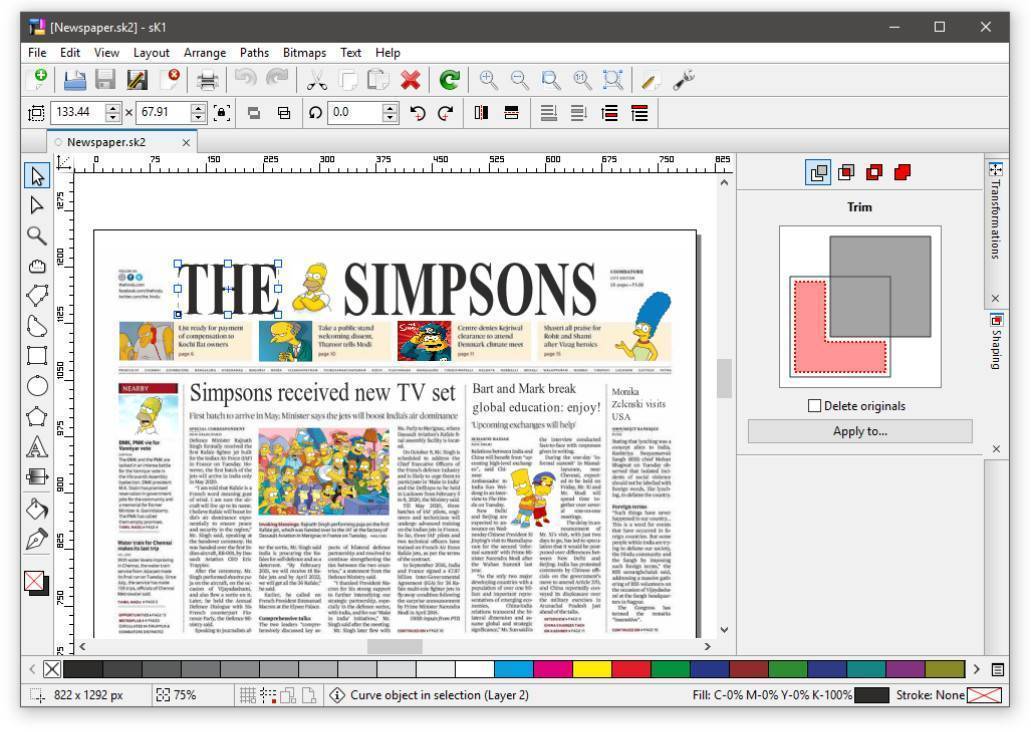Image resolution: width=1031 pixels, height=732 pixels.
Task: Select the Intersection shaping mode icon
Action: click(846, 173)
